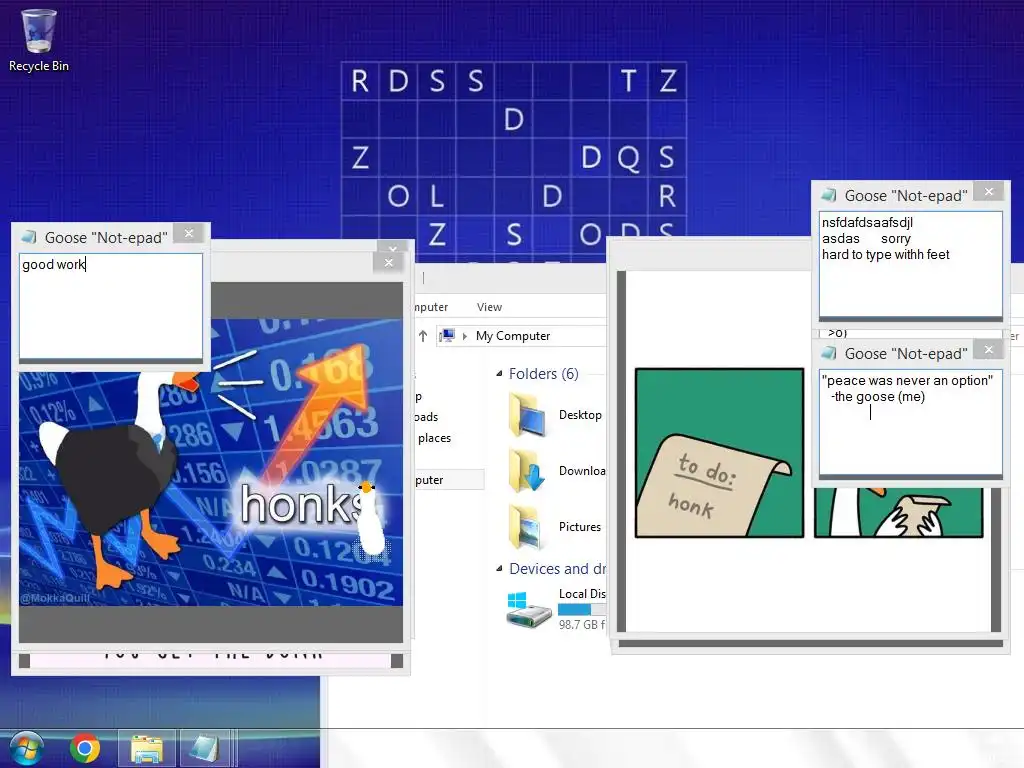1024x768 pixels.
Task: Open the Computer ribbon tab in Explorer
Action: [431, 307]
